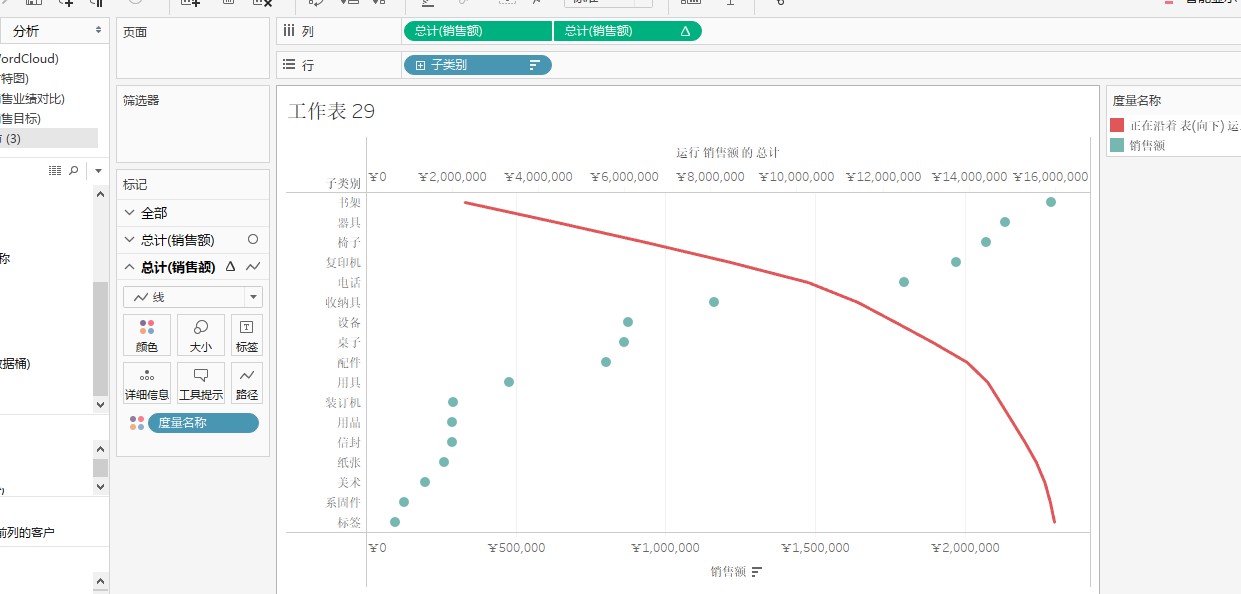Open the data pane options dropdown arrow
Viewport: 1241px width, 594px height.
98,171
